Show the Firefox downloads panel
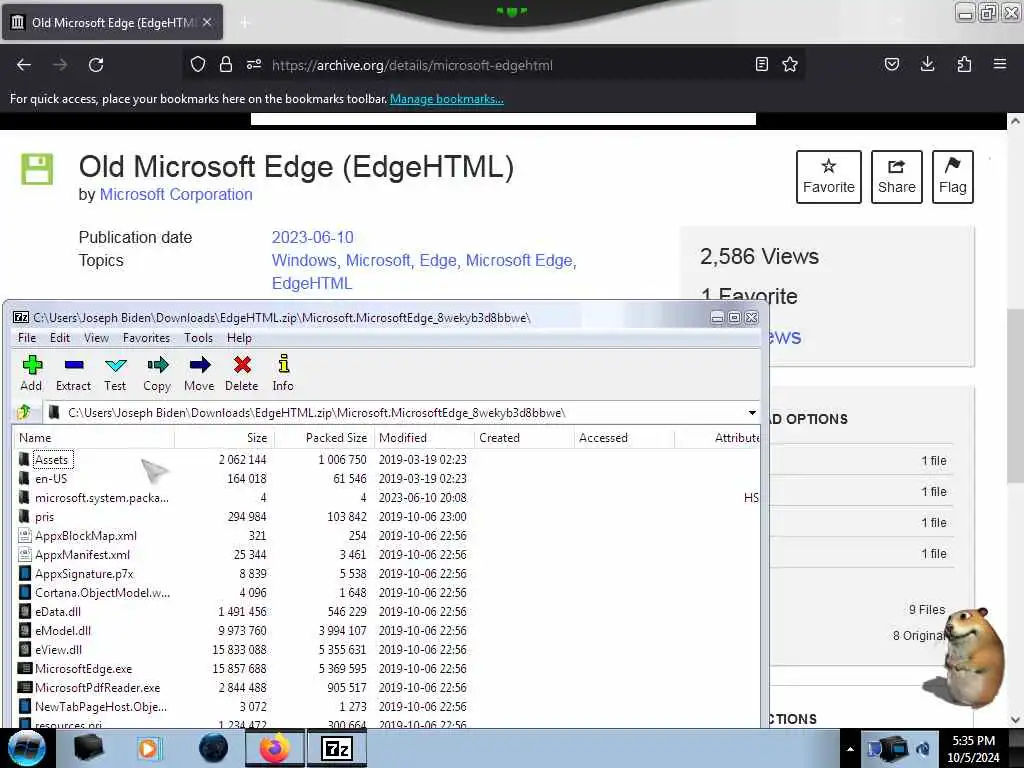 [x=927, y=64]
